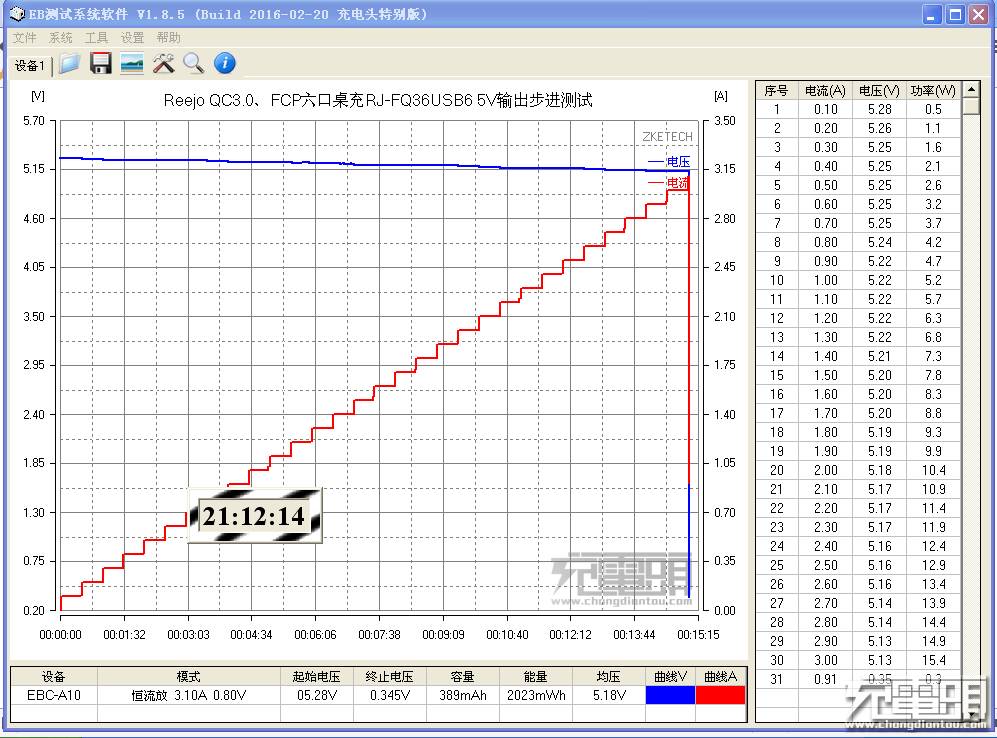
Task: Click the ZKETECH label on the chart
Action: coord(667,137)
